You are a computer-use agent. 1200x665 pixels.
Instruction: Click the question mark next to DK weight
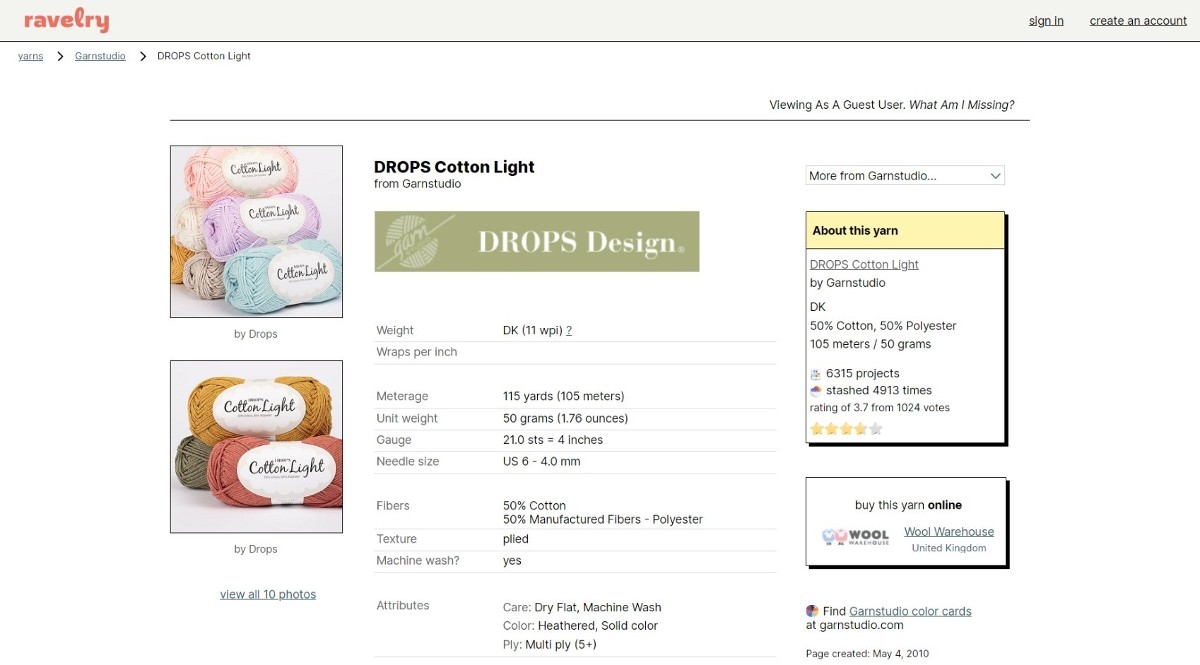coord(569,331)
